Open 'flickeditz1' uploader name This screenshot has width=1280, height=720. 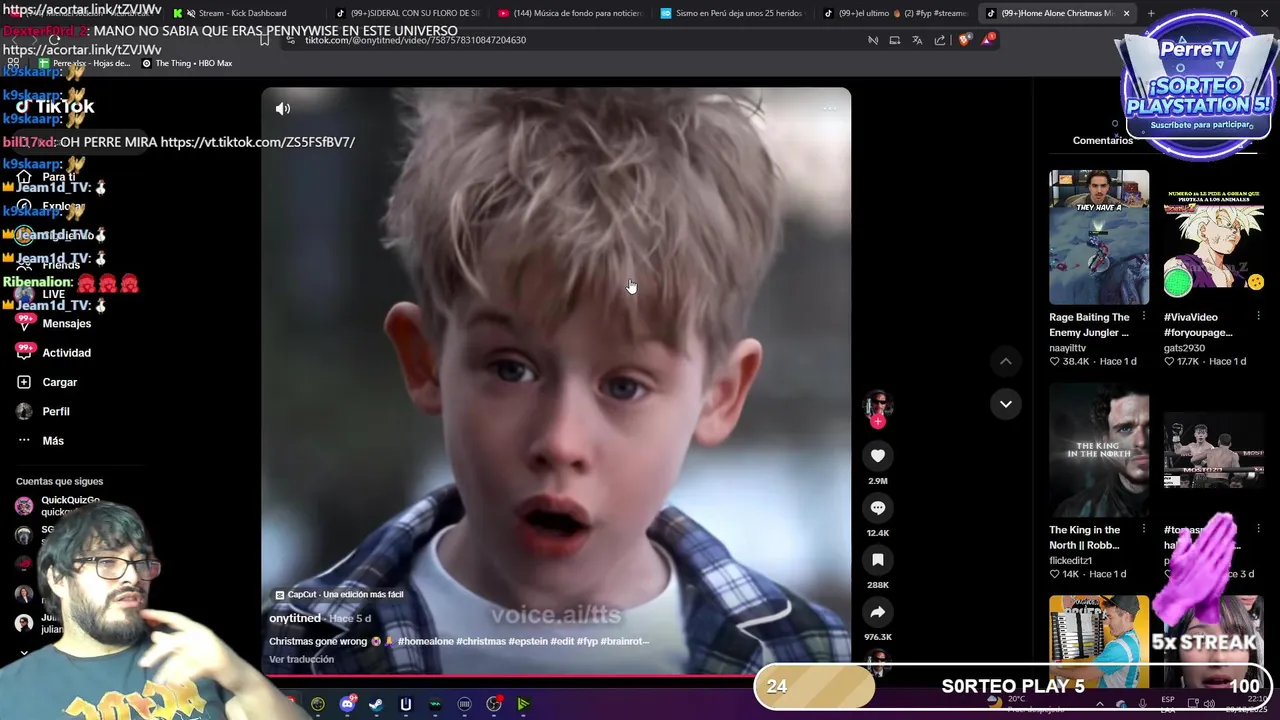pos(1070,561)
